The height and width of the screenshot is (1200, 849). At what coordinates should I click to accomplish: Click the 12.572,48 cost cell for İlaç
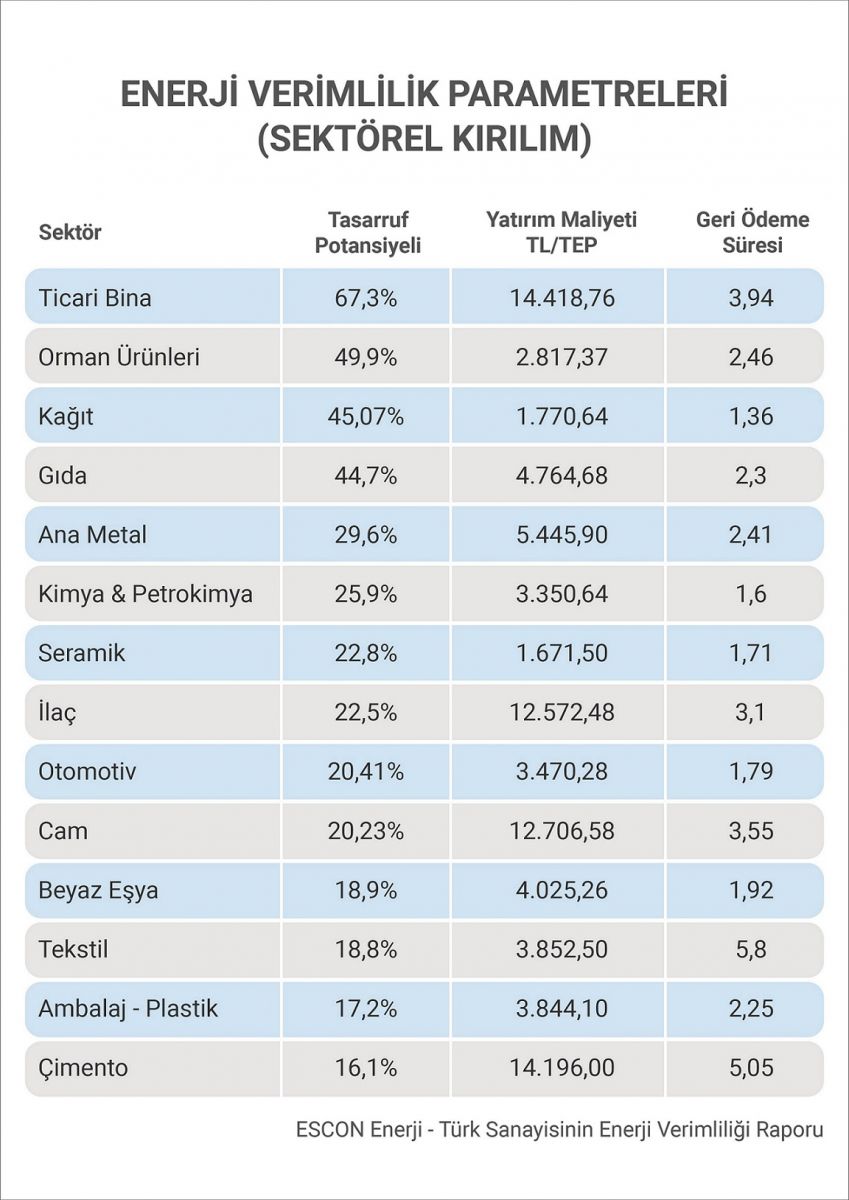pos(561,713)
